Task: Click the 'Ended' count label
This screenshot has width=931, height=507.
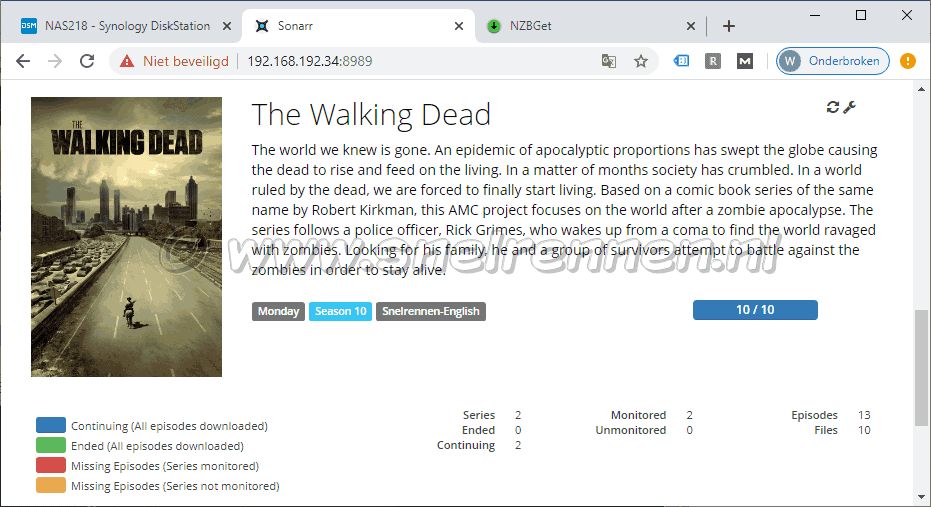Action: coord(478,430)
